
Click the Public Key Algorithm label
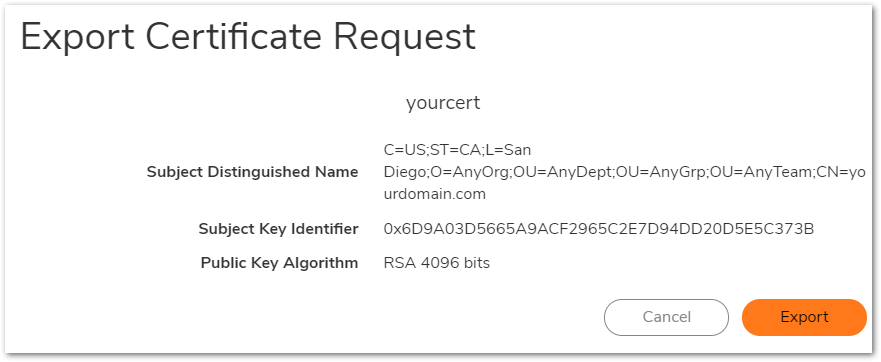(x=279, y=263)
